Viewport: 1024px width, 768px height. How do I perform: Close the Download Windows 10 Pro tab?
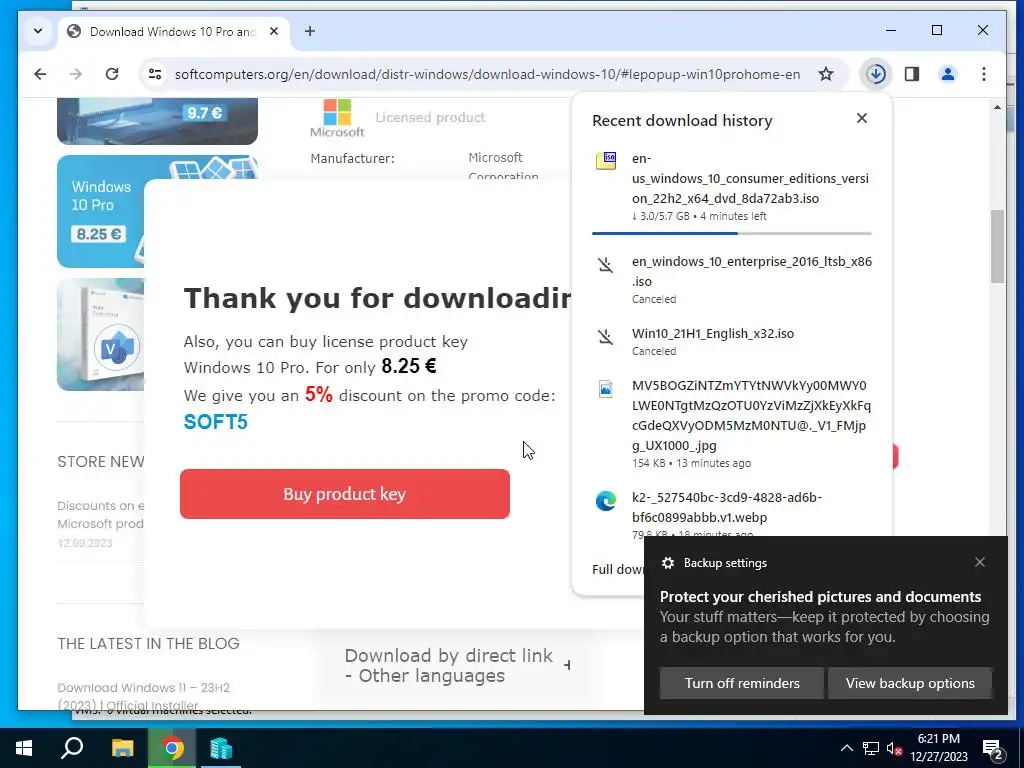[274, 31]
